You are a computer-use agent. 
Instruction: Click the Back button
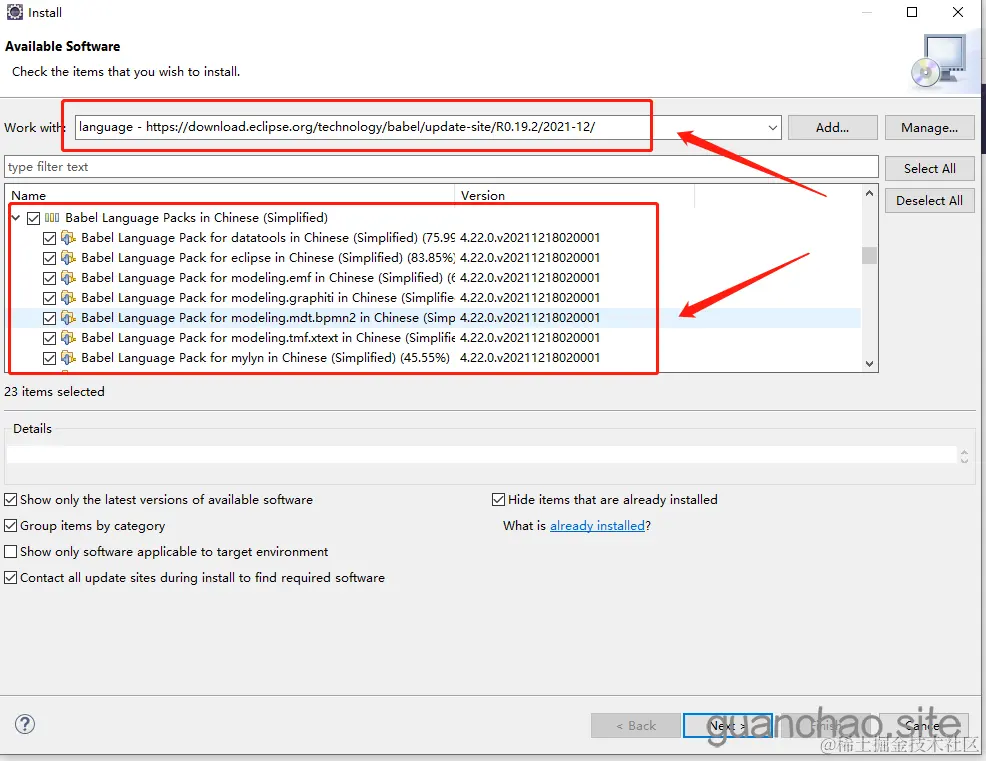pyautogui.click(x=636, y=726)
